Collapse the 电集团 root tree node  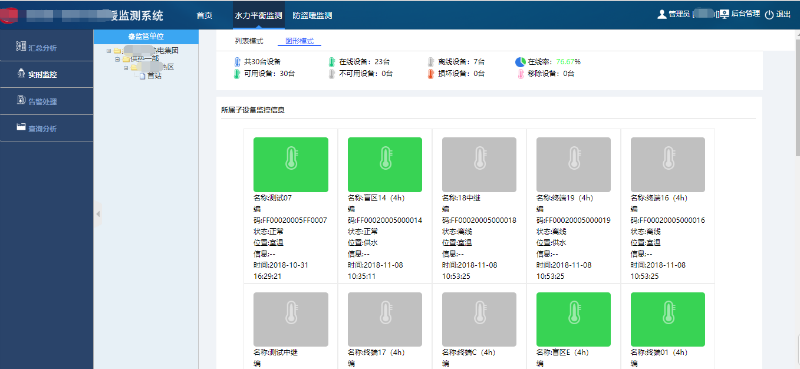pyautogui.click(x=109, y=51)
